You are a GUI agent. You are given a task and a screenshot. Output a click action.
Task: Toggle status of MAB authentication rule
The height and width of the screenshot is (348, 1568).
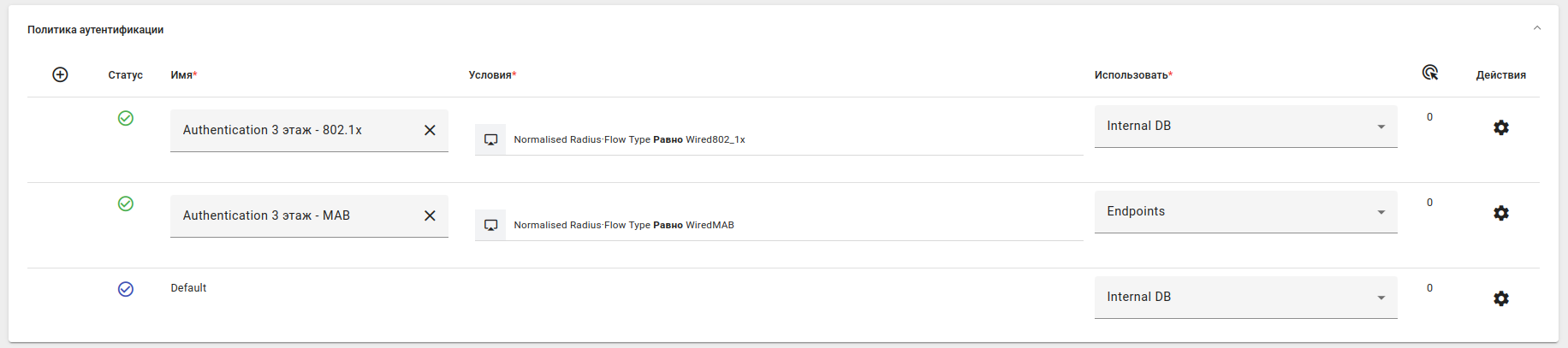[126, 203]
